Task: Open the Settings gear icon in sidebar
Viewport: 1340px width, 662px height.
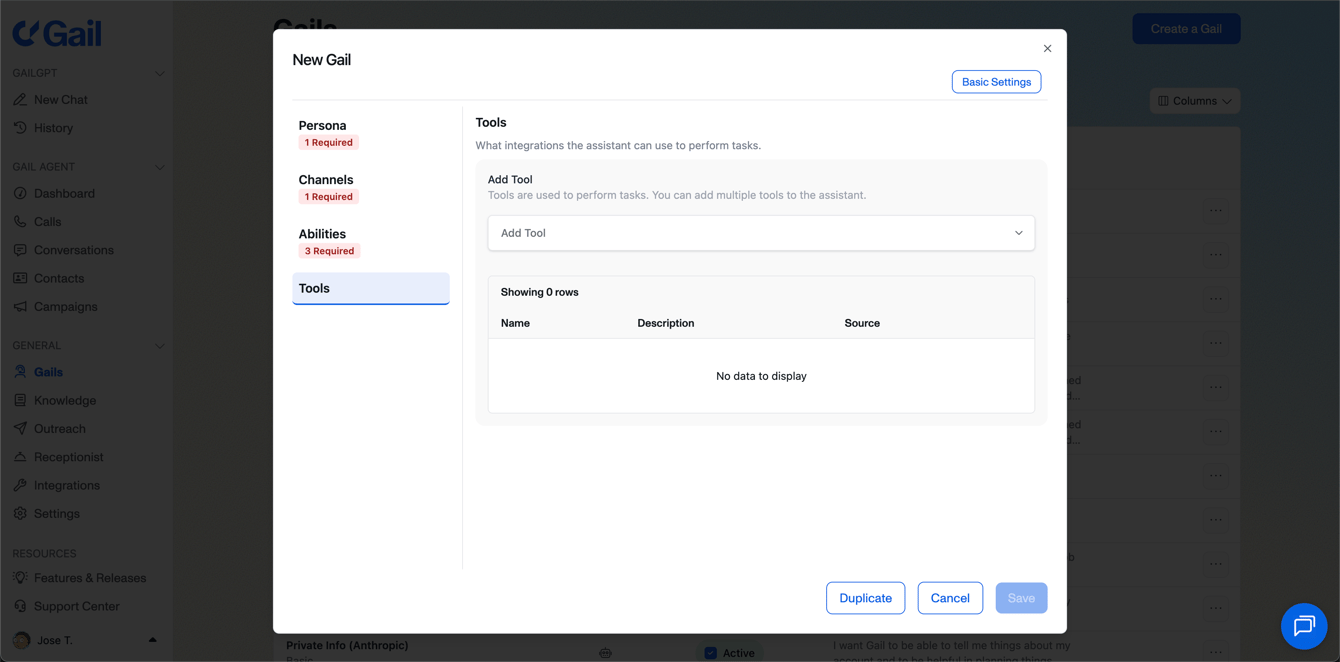Action: click(x=20, y=513)
